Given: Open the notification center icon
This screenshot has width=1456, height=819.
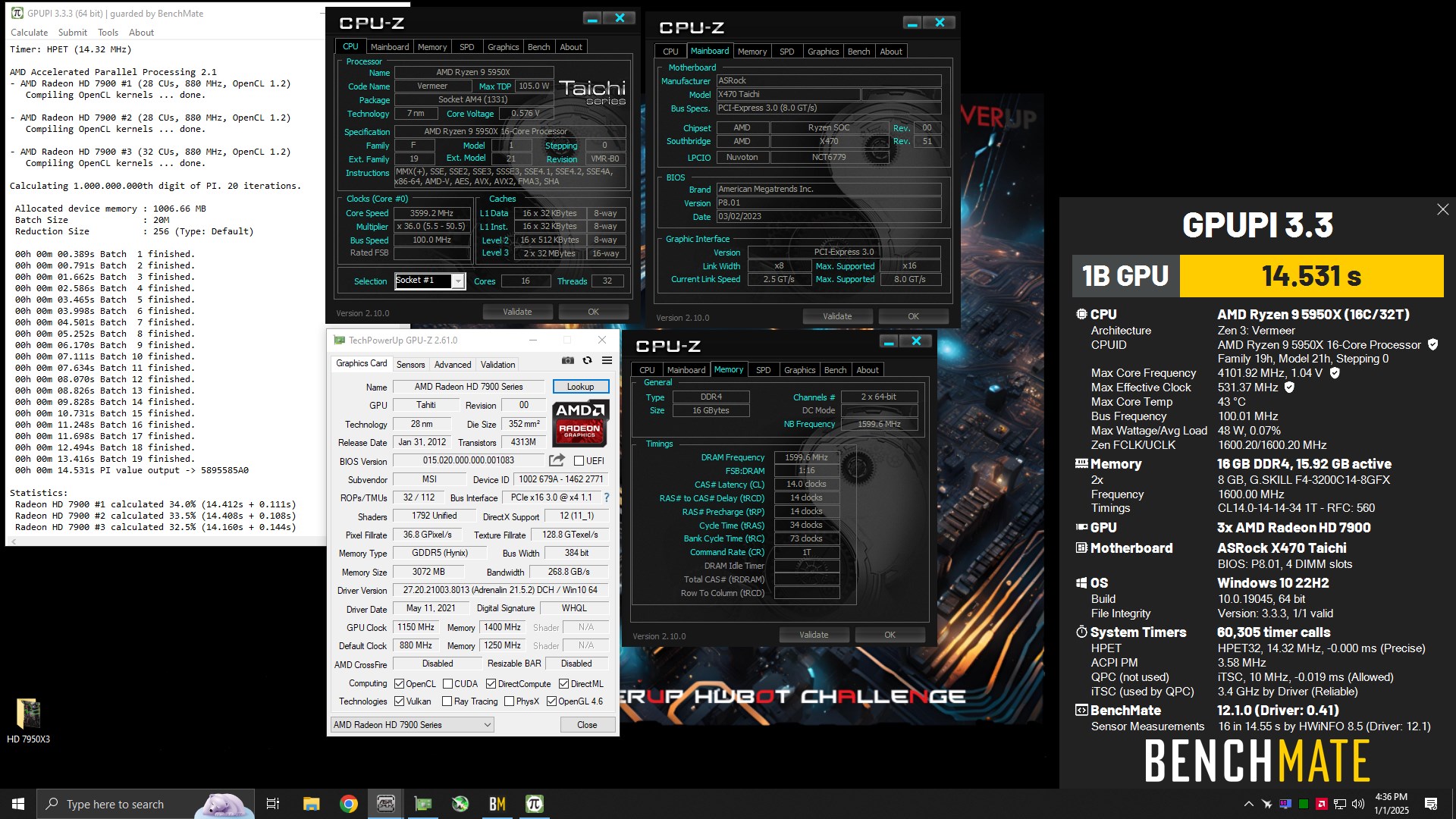Looking at the screenshot, I should pos(1431,804).
